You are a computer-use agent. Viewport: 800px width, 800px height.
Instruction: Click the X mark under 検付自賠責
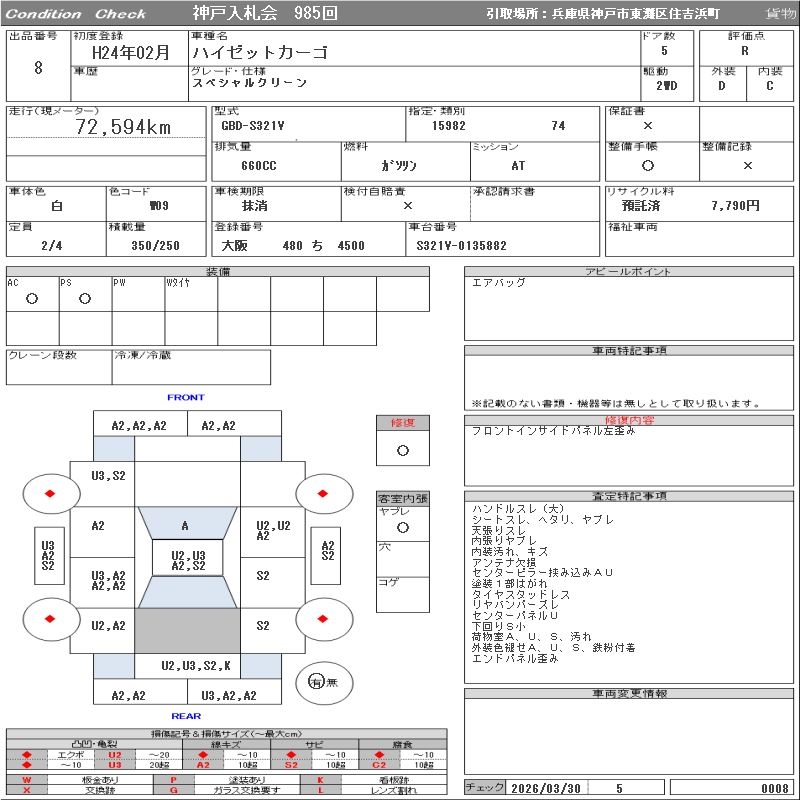[407, 205]
